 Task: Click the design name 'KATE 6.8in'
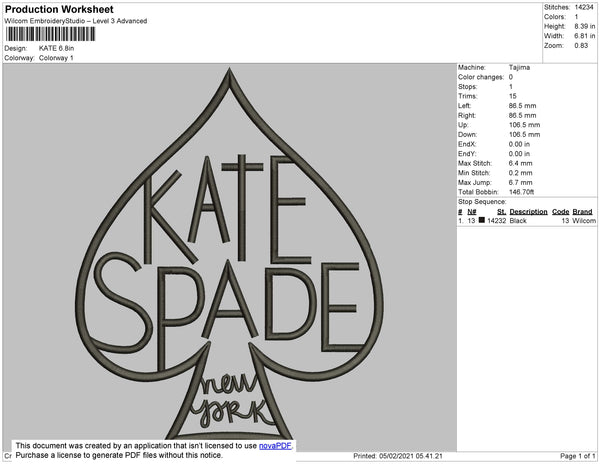tap(57, 48)
